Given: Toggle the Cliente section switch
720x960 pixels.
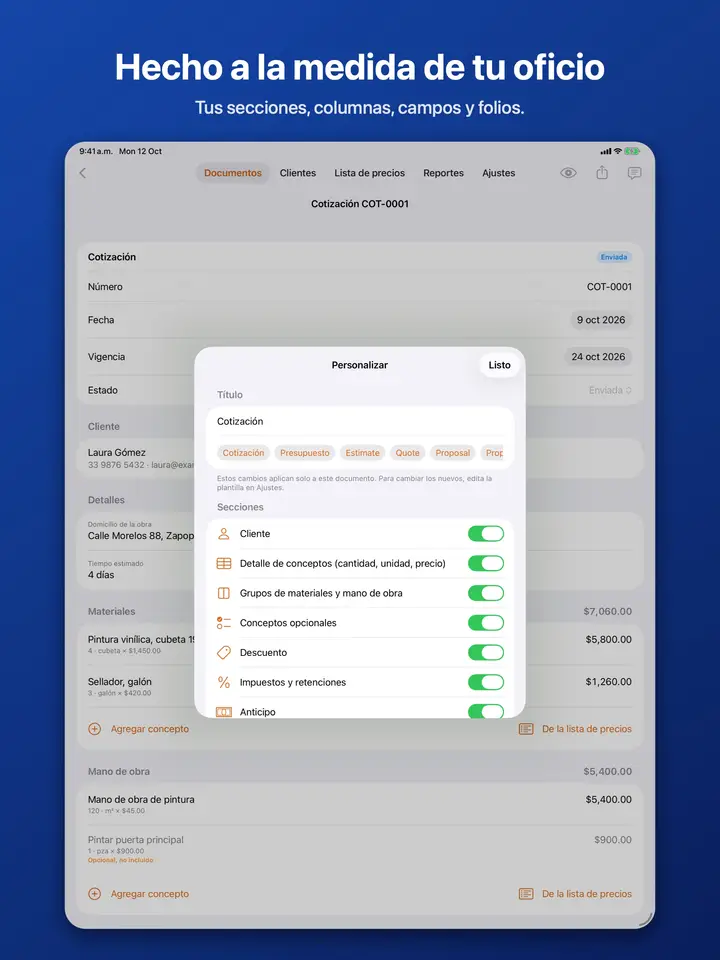Looking at the screenshot, I should [486, 534].
